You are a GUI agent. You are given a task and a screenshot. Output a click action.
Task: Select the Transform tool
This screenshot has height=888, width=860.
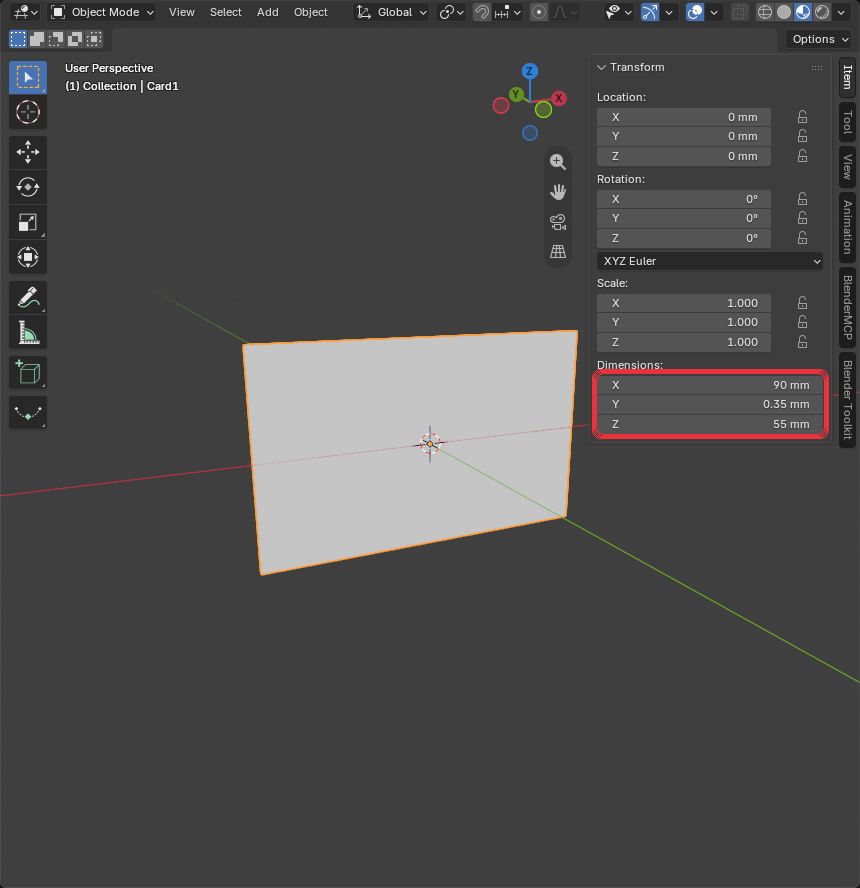(x=28, y=257)
